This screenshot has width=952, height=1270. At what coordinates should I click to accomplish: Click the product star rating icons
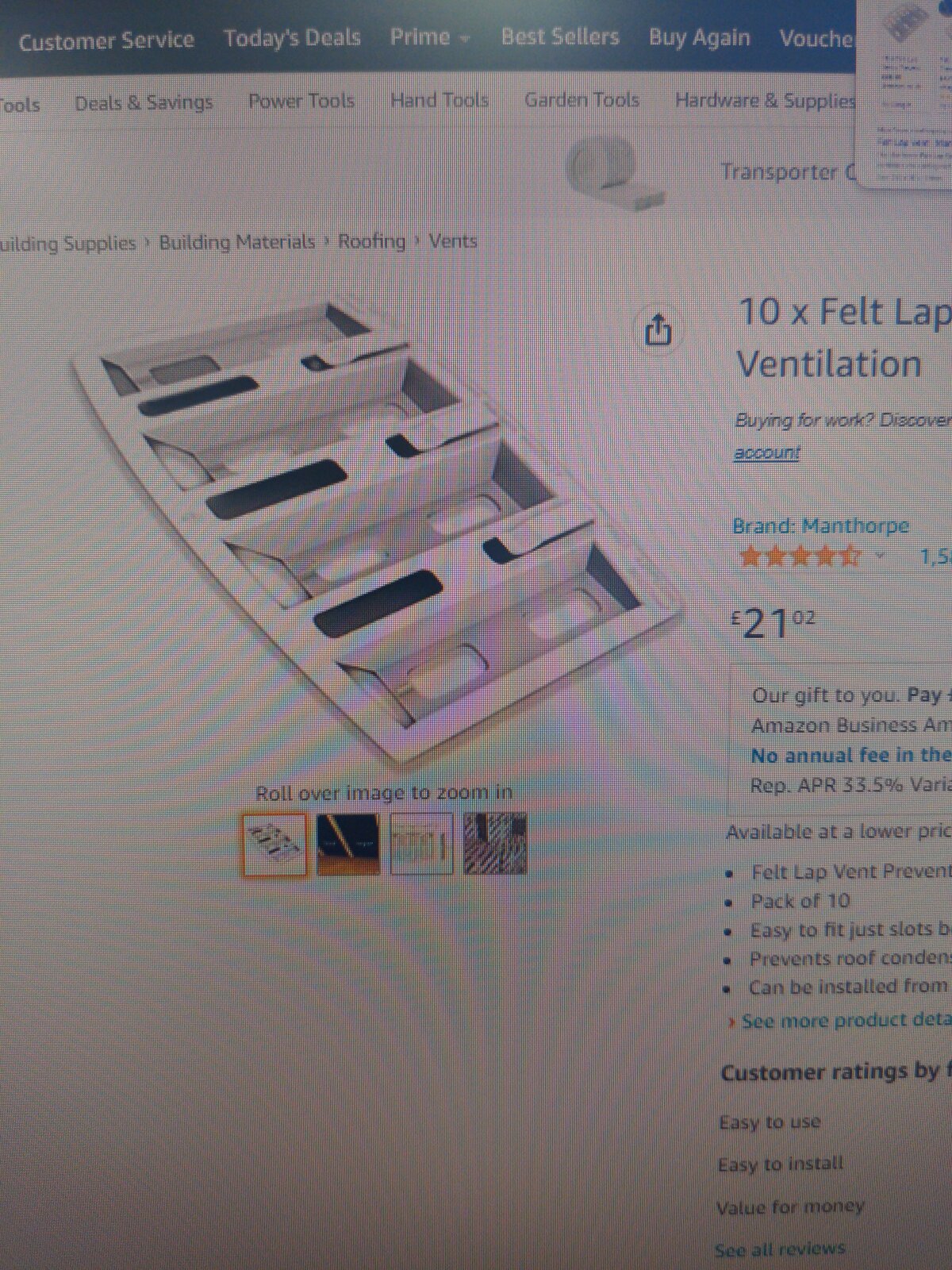pos(800,555)
